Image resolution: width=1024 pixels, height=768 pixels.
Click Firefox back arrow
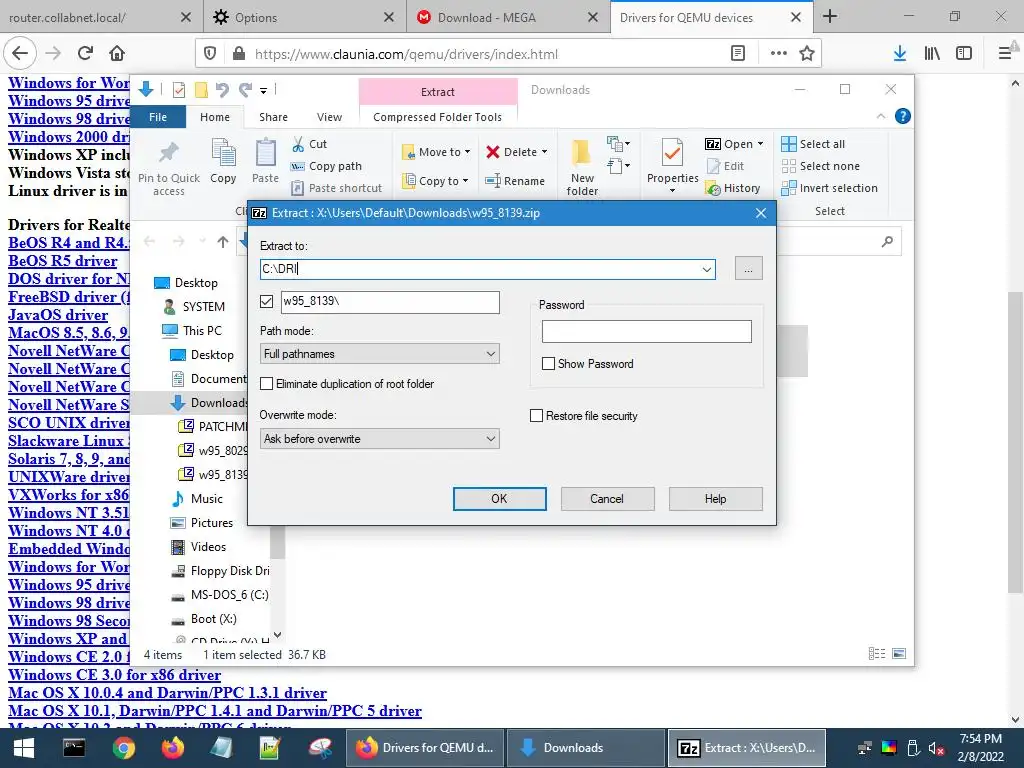pos(20,53)
